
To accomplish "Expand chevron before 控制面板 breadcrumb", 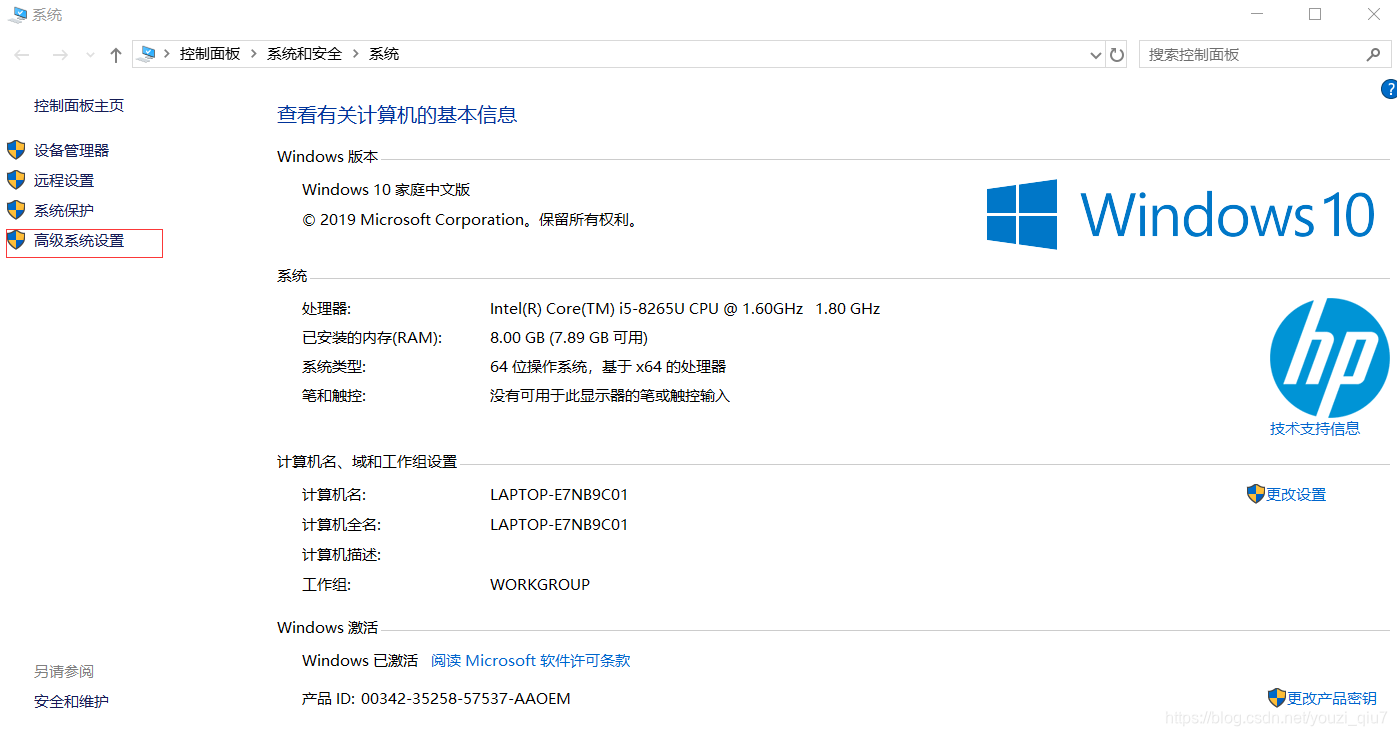I will tap(168, 54).
